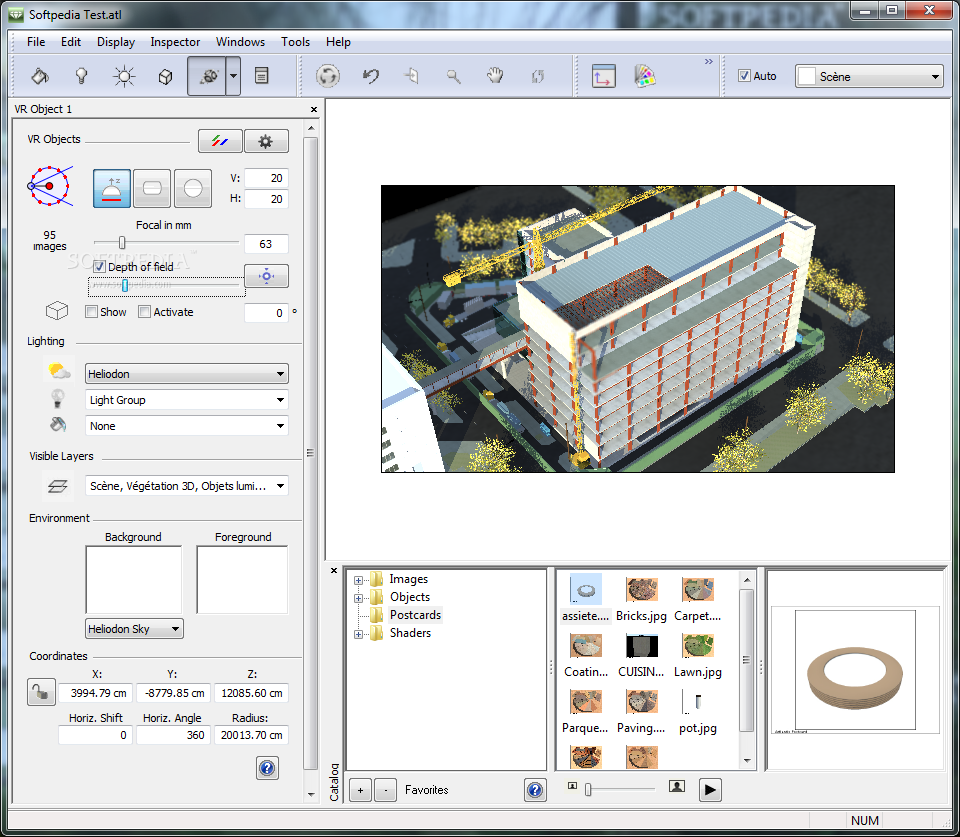Click the paint bucket shaders icon in toolbar
The width and height of the screenshot is (960, 837).
click(39, 76)
